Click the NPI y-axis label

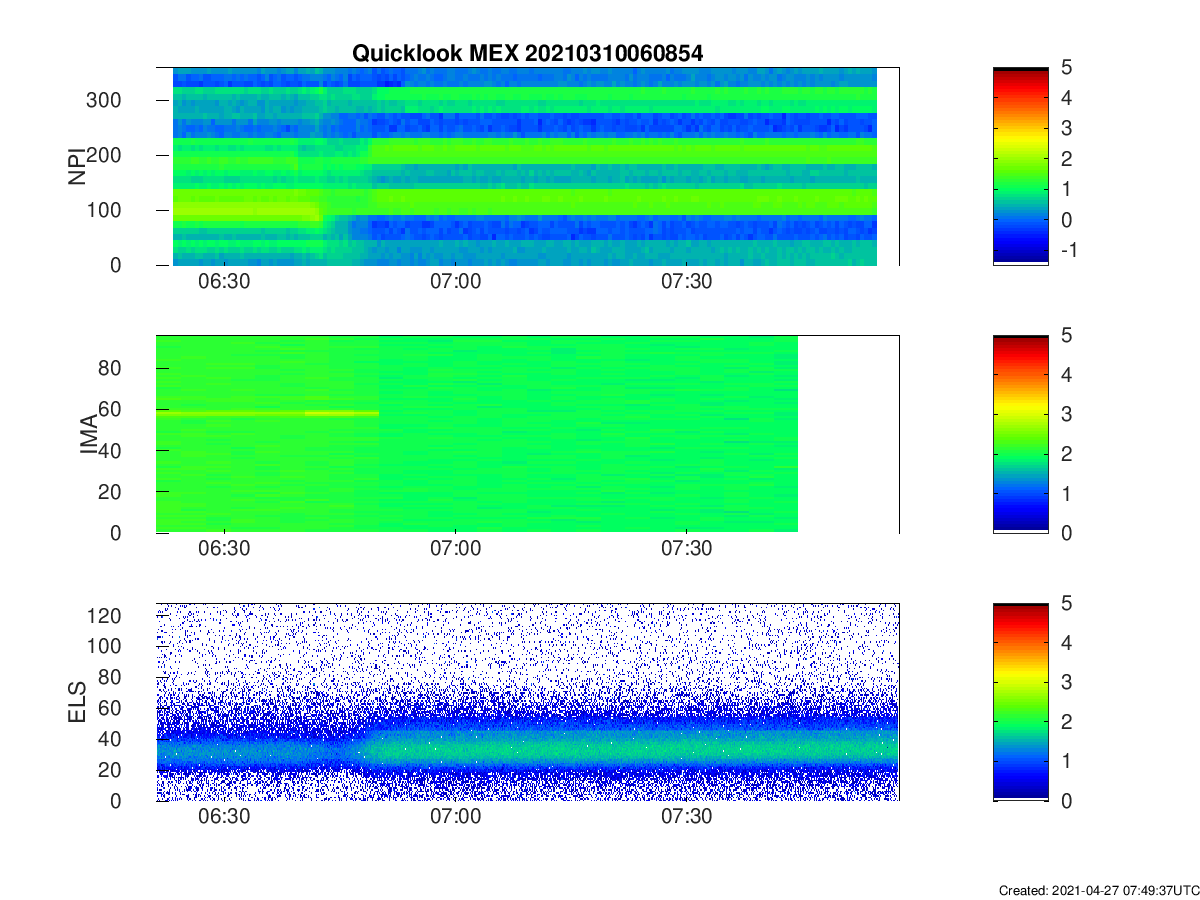pos(76,166)
